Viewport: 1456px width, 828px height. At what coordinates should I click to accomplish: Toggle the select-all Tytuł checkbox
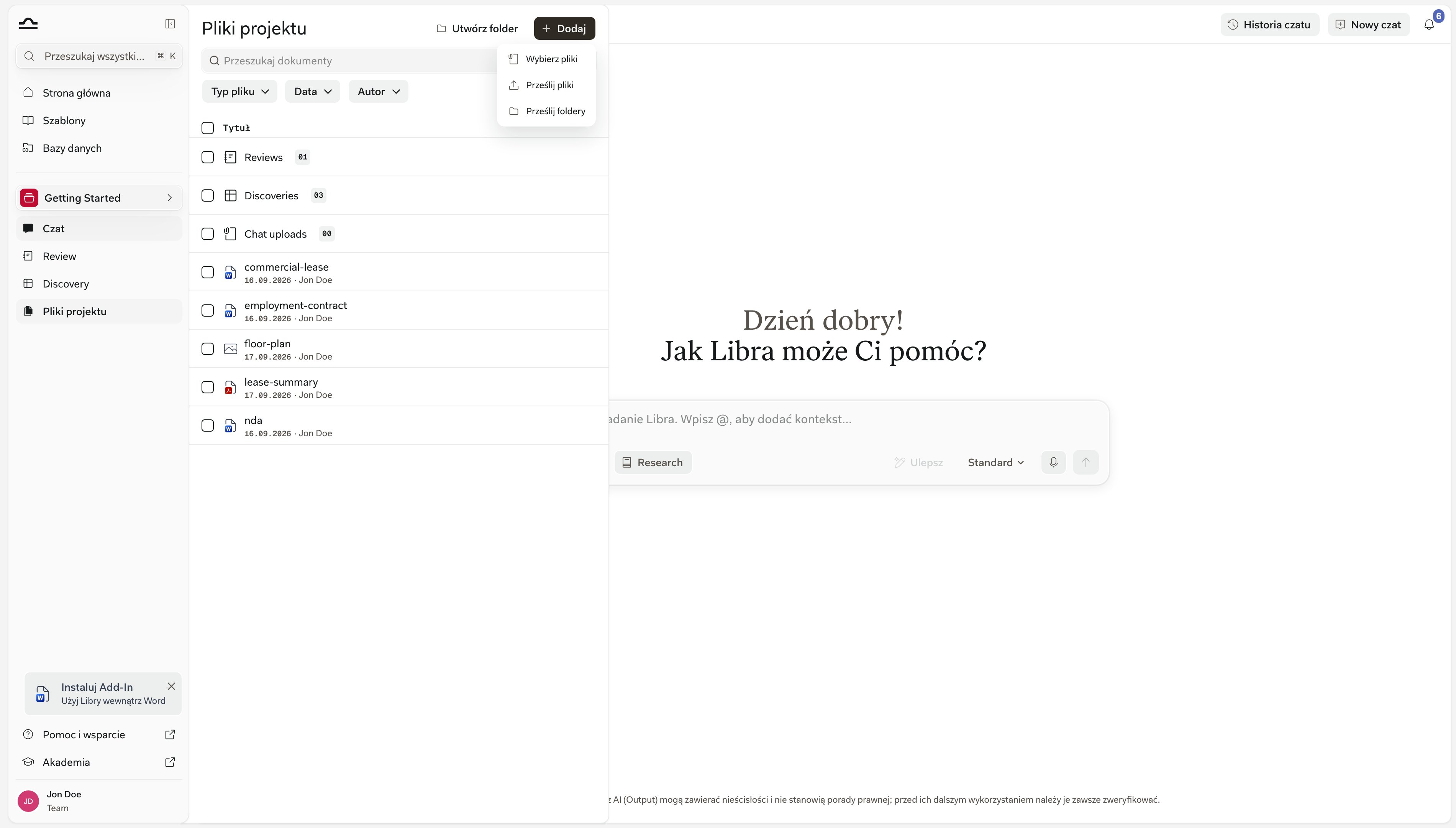pyautogui.click(x=207, y=128)
